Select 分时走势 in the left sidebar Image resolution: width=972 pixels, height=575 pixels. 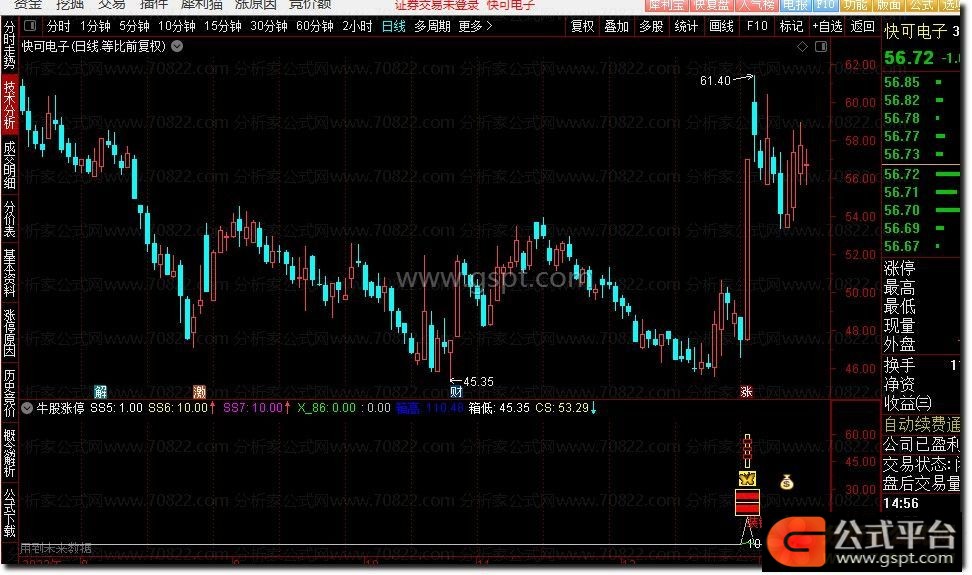(x=9, y=45)
